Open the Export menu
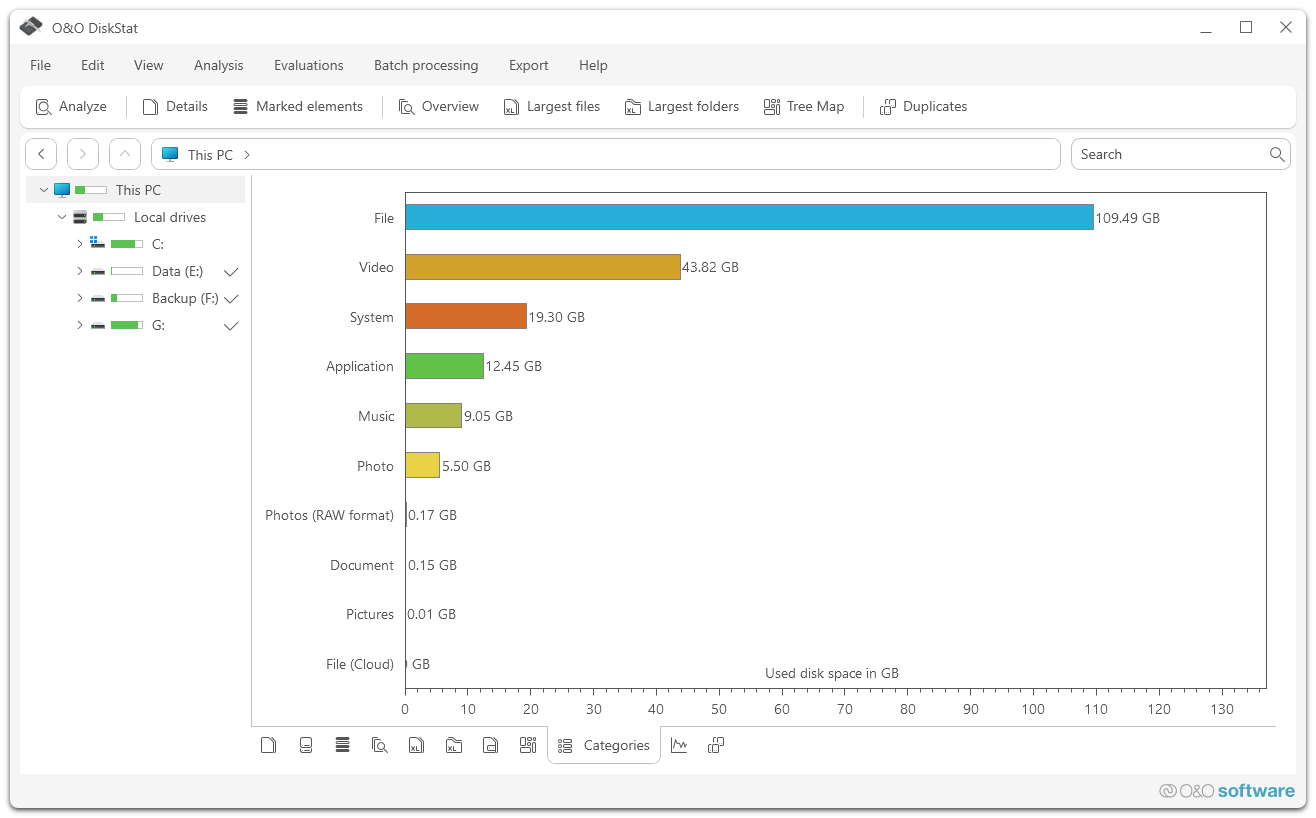This screenshot has height=818, width=1316. coord(529,65)
